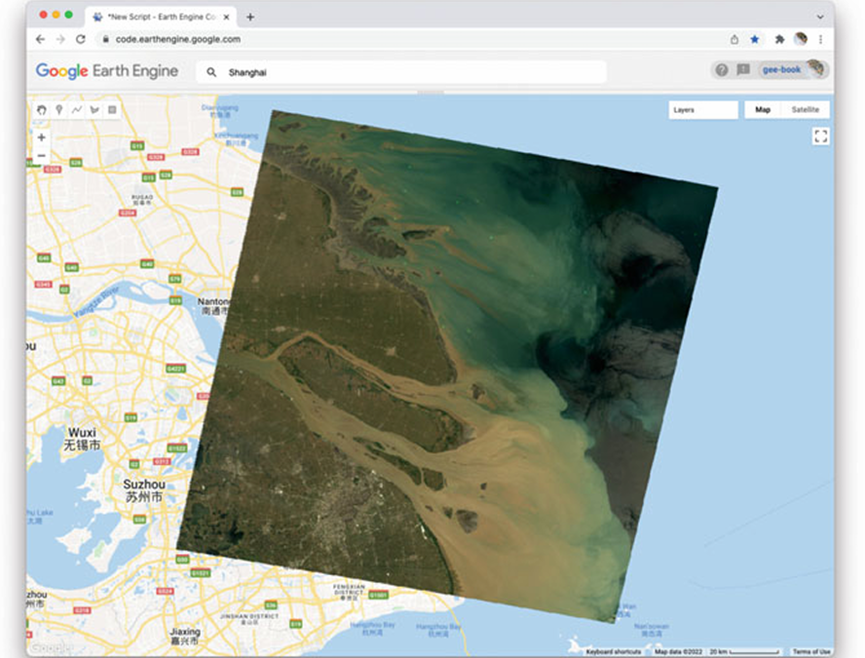Image resolution: width=865 pixels, height=658 pixels.
Task: Pick the draw line tool
Action: coord(77,110)
